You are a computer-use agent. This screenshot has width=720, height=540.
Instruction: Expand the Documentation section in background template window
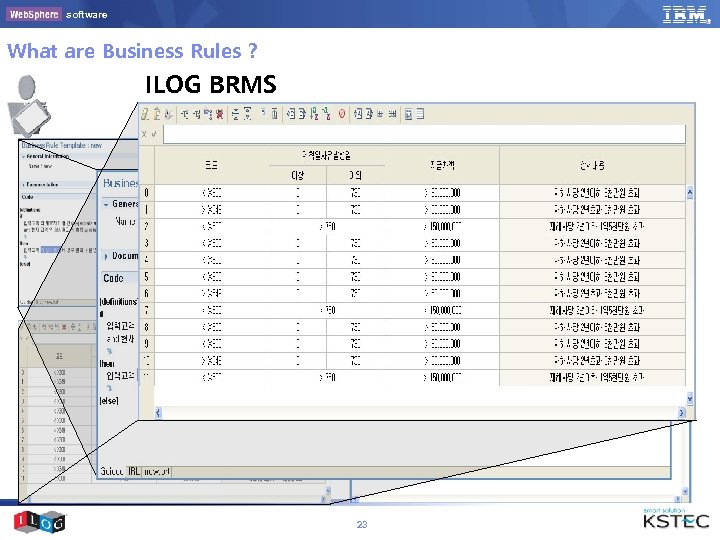24,185
